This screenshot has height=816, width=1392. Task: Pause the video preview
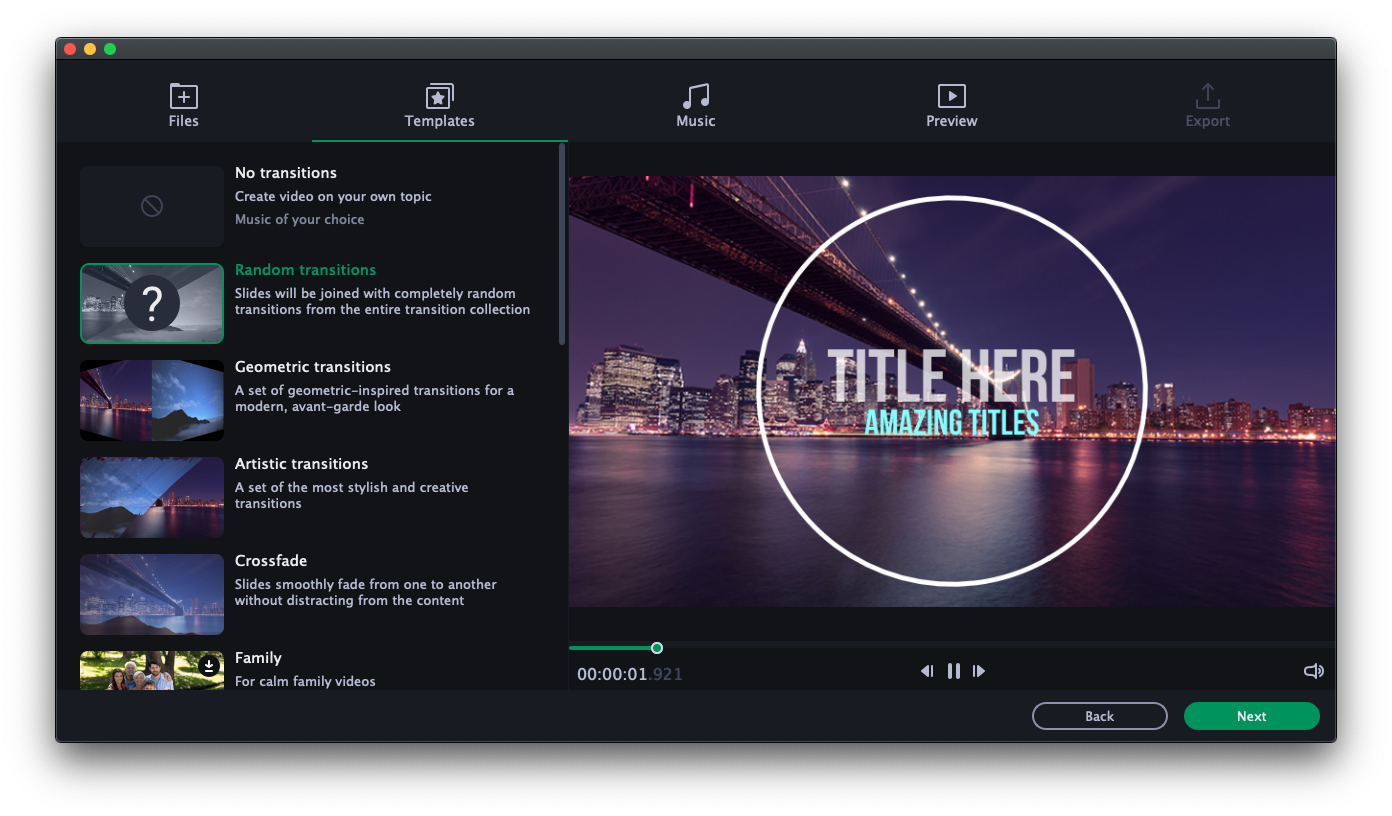pos(953,671)
